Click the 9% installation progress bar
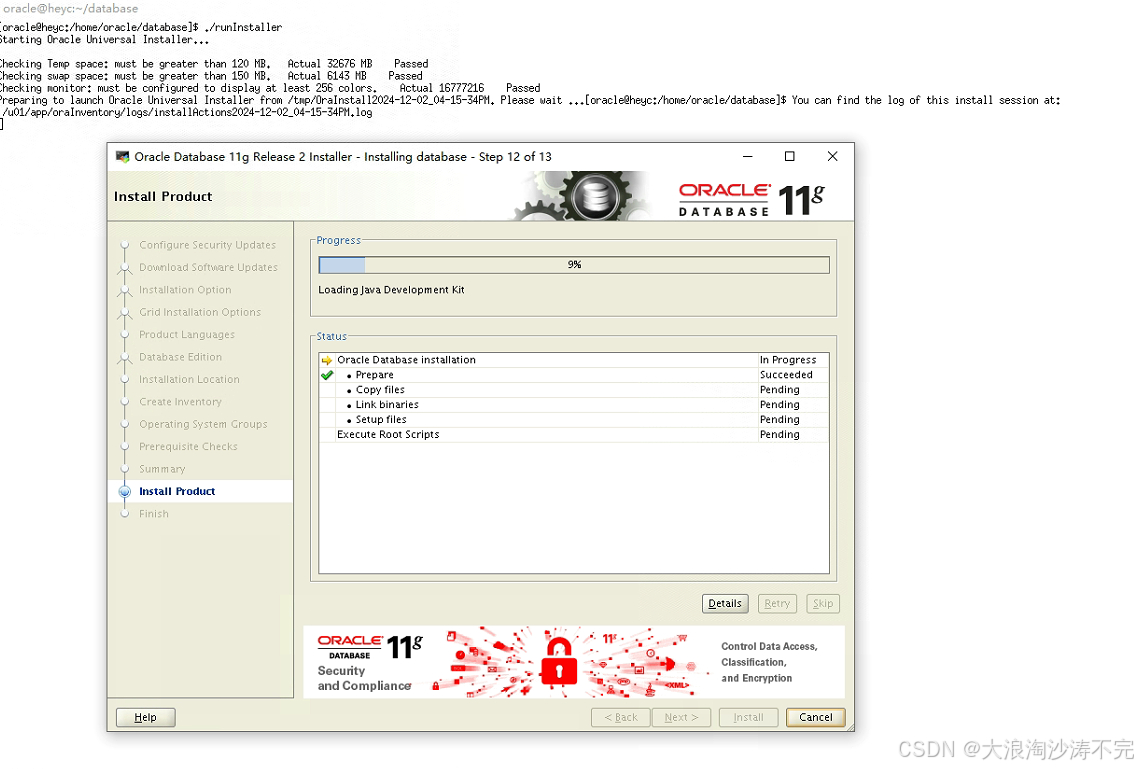This screenshot has width=1138, height=769. click(x=573, y=265)
